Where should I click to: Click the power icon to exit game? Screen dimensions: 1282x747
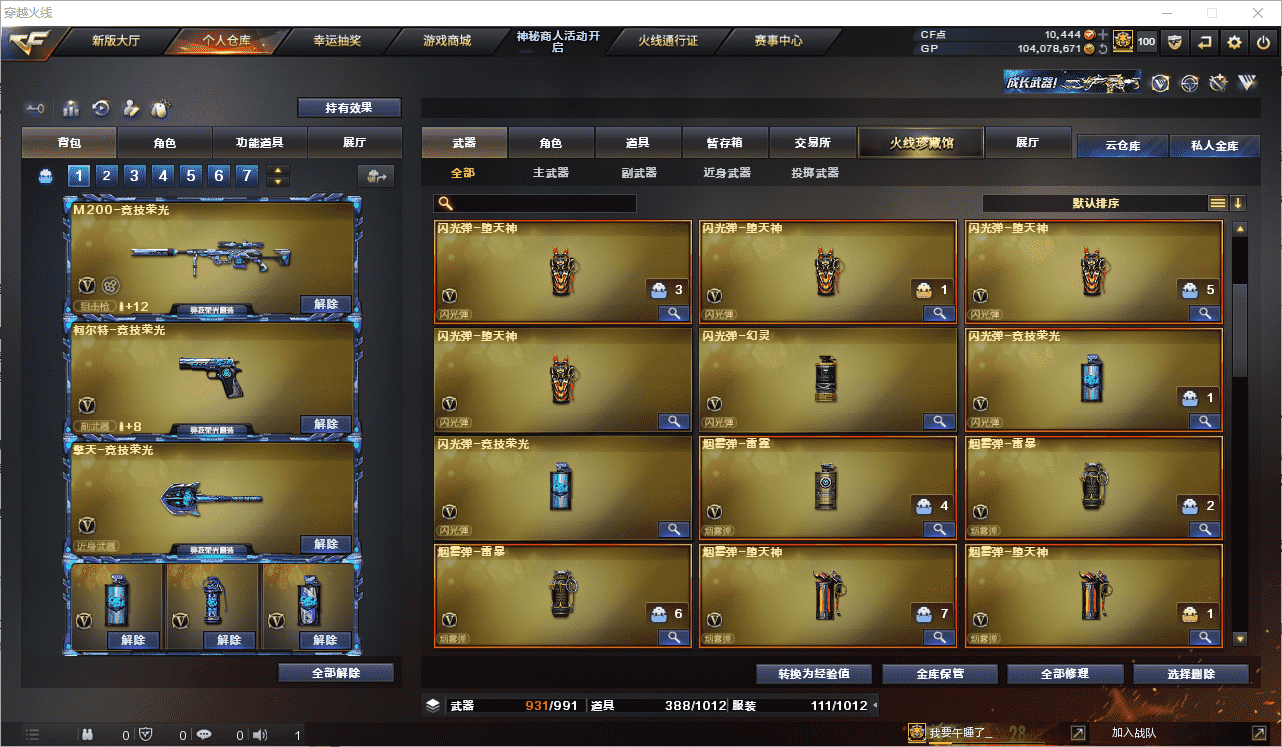[1263, 42]
